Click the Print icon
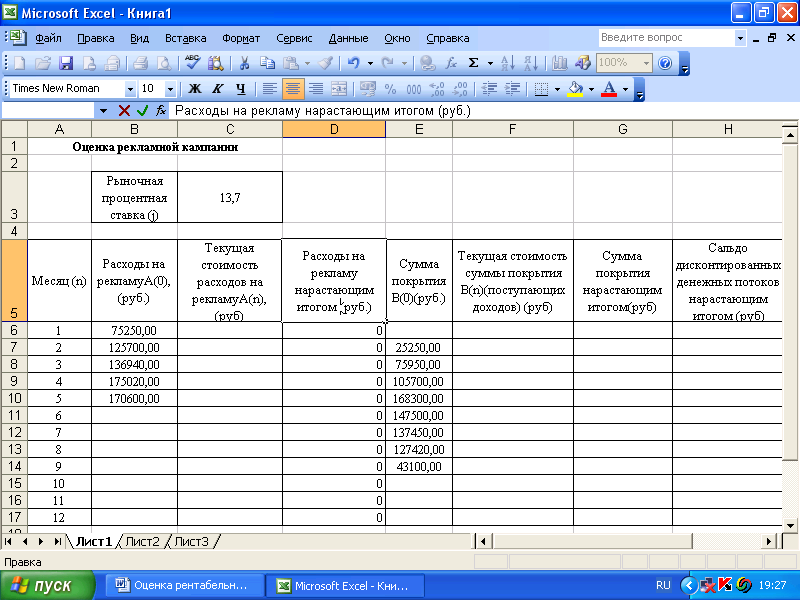Screen dimensions: 800x600 pyautogui.click(x=140, y=63)
